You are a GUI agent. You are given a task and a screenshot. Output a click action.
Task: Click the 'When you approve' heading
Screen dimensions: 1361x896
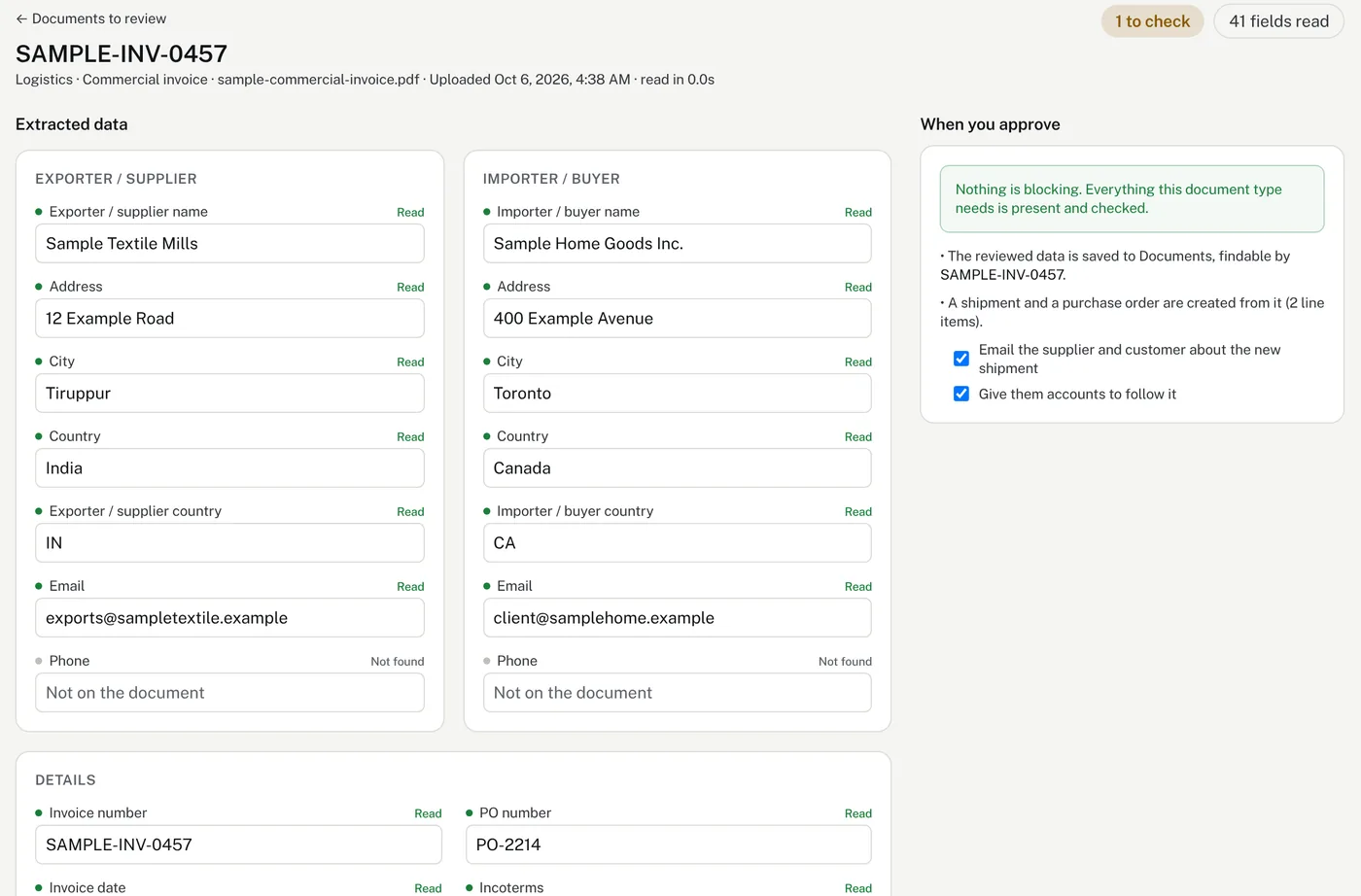click(x=990, y=124)
